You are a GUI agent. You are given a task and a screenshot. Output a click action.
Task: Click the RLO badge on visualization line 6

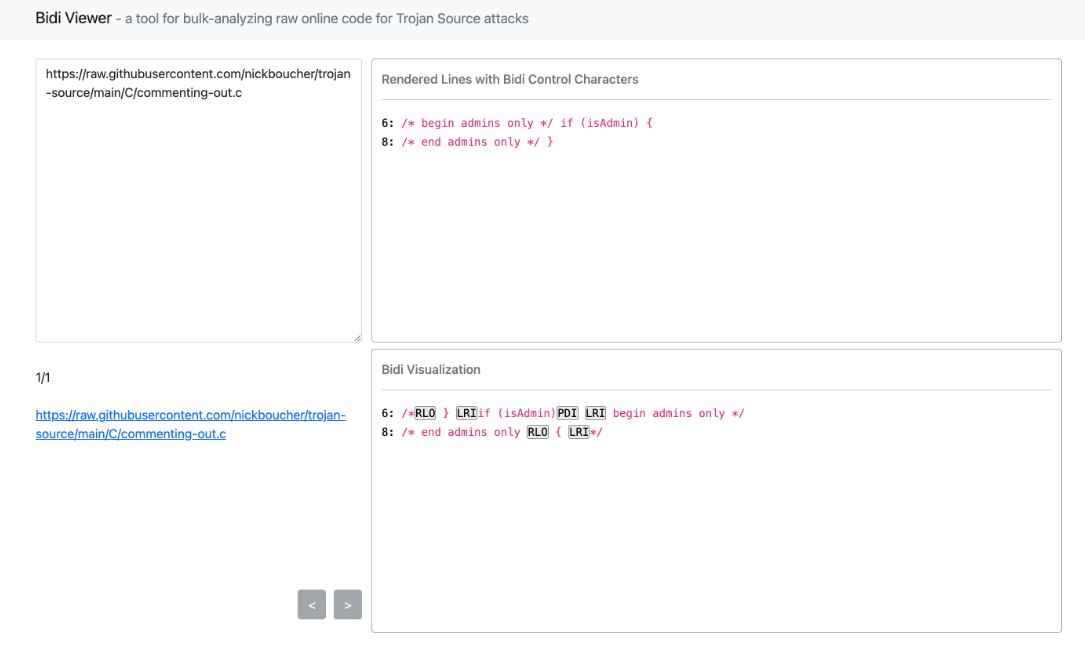pos(425,413)
